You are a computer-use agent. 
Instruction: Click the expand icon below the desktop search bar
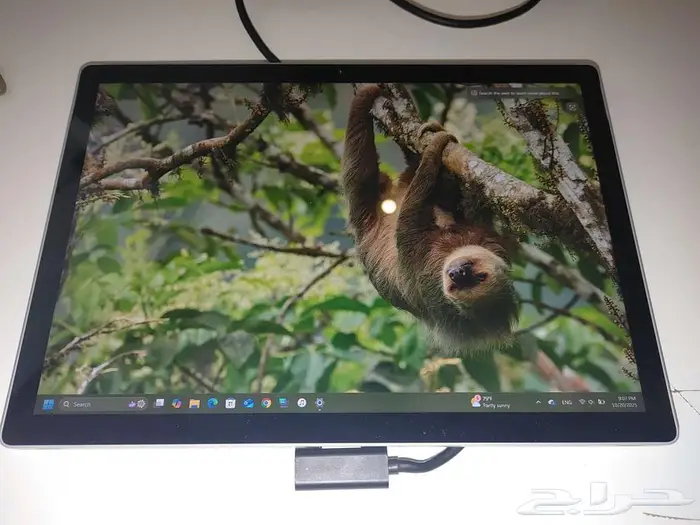point(571,107)
